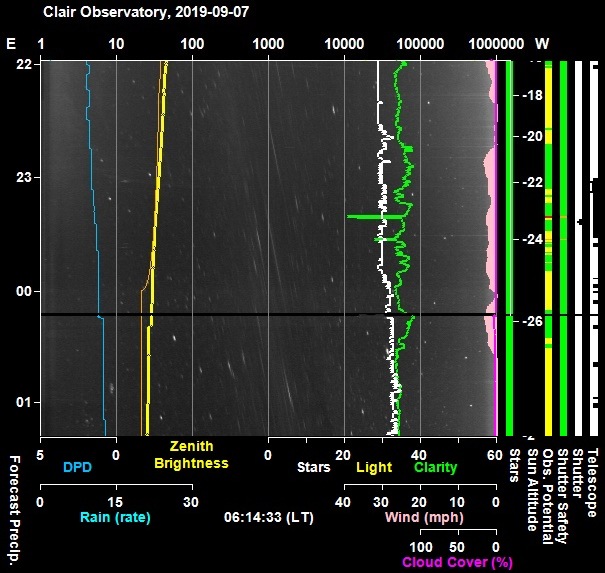The height and width of the screenshot is (573, 605).
Task: Click the hour '22' time label
Action: click(x=23, y=64)
